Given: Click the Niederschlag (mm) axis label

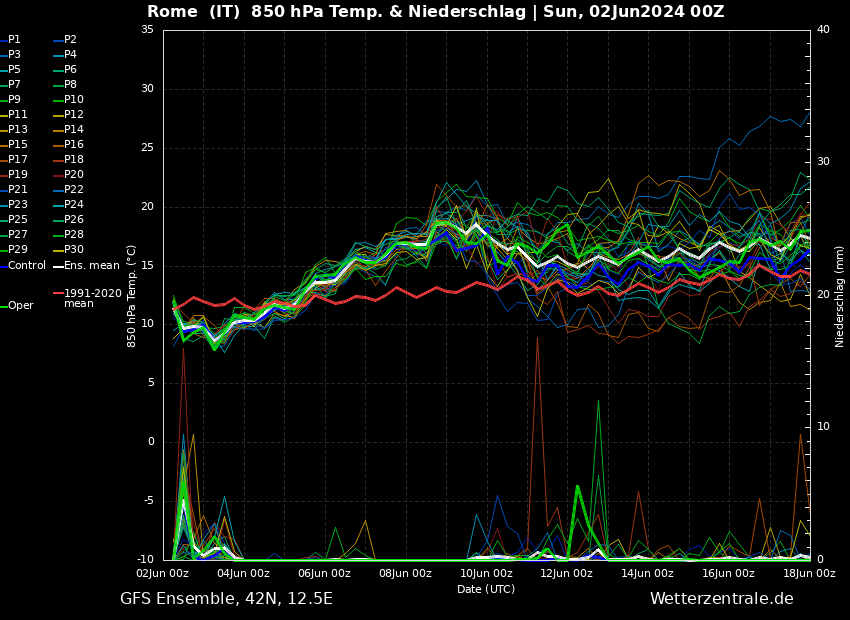Looking at the screenshot, I should coord(840,296).
